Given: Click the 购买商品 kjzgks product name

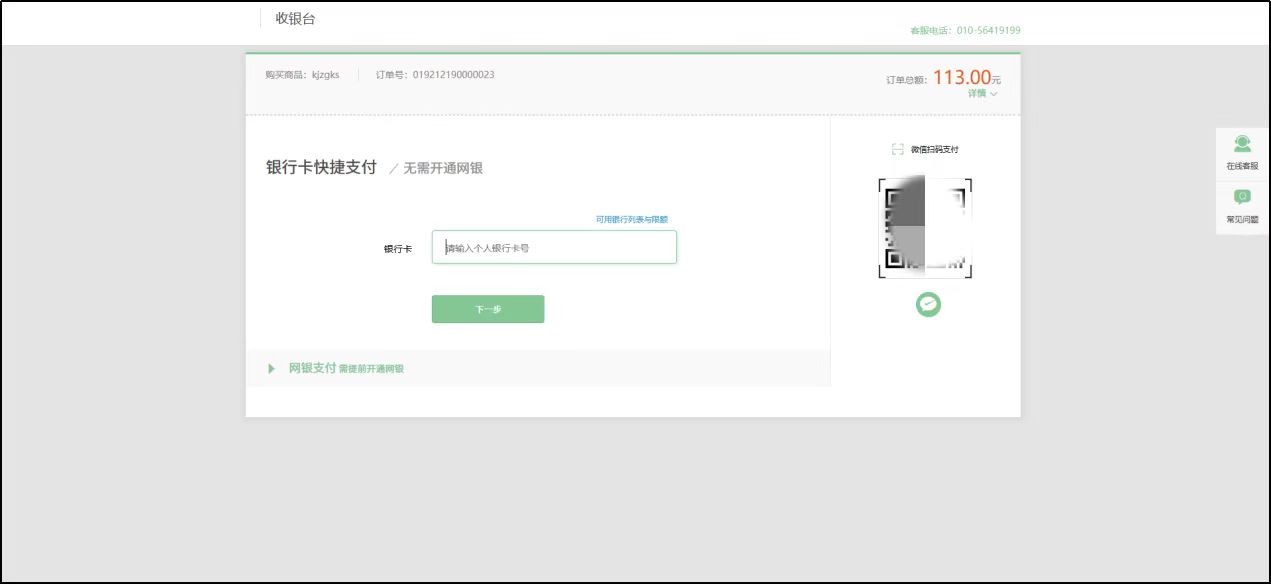Looking at the screenshot, I should click(325, 75).
